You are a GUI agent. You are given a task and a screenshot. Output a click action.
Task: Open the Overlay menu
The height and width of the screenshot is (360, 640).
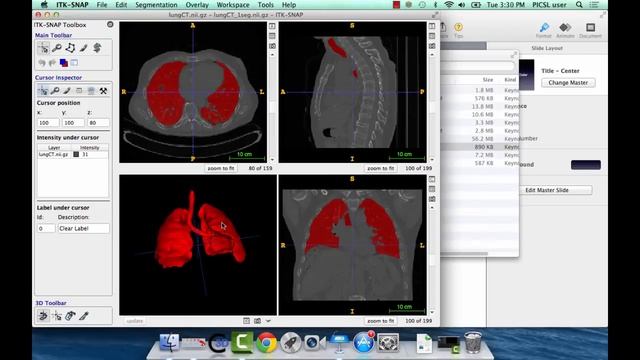(197, 5)
